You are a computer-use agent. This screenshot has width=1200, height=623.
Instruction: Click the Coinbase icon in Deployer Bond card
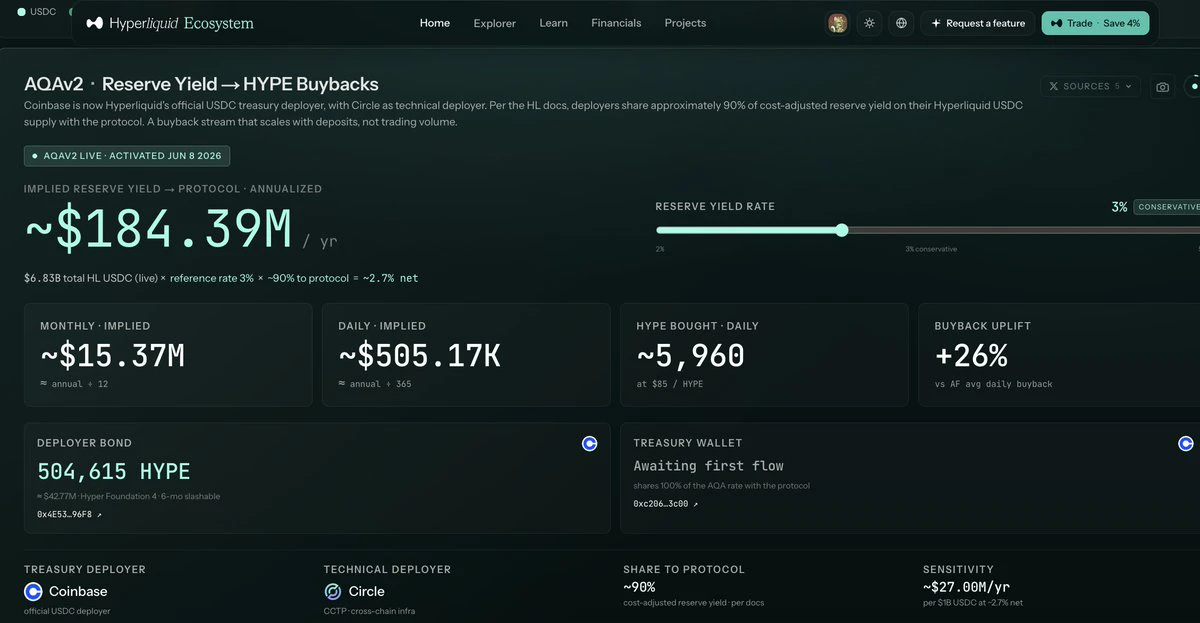pyautogui.click(x=590, y=443)
